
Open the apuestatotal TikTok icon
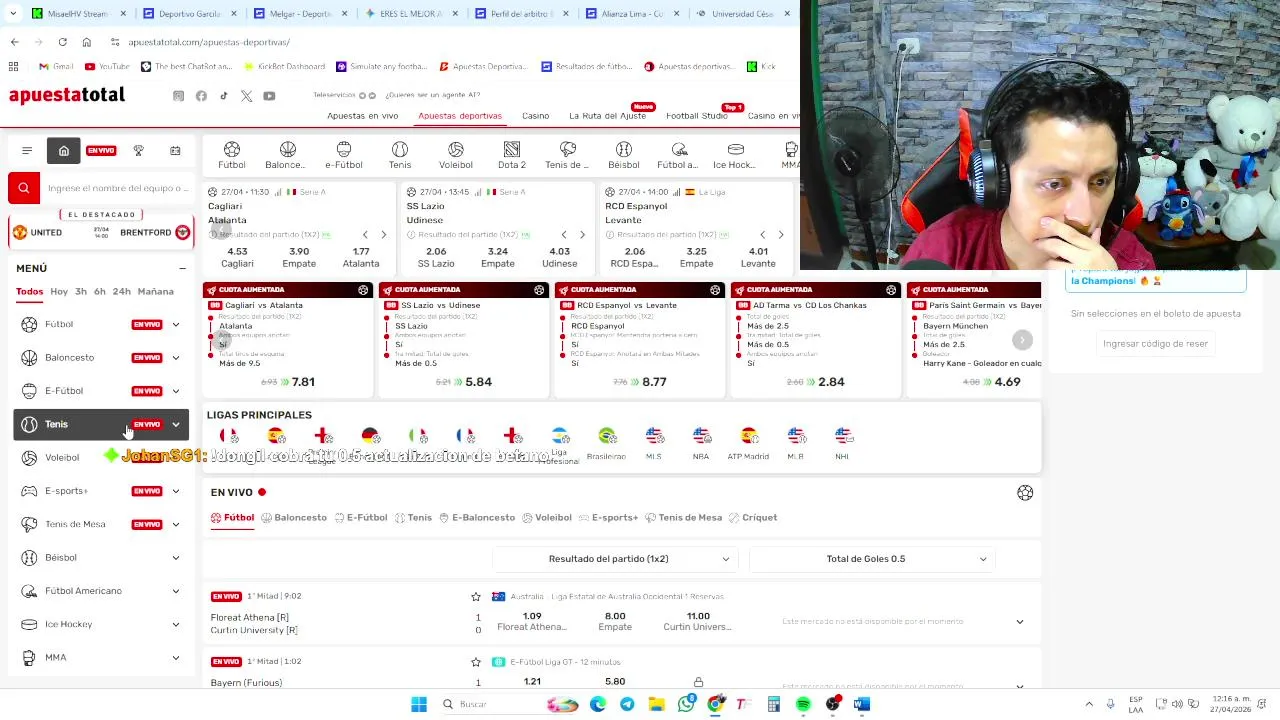tap(224, 96)
